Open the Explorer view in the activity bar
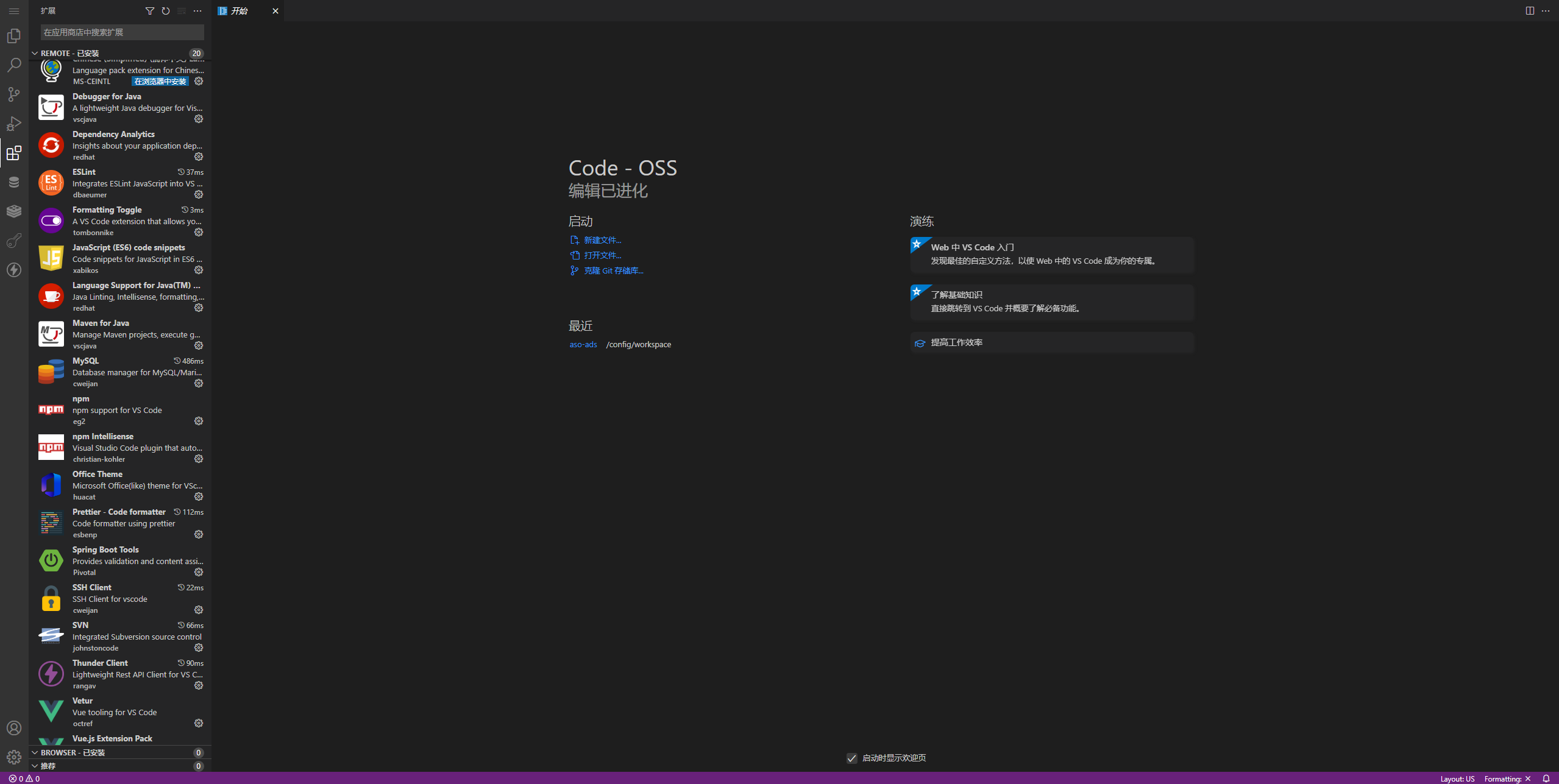The height and width of the screenshot is (784, 1559). click(x=13, y=36)
